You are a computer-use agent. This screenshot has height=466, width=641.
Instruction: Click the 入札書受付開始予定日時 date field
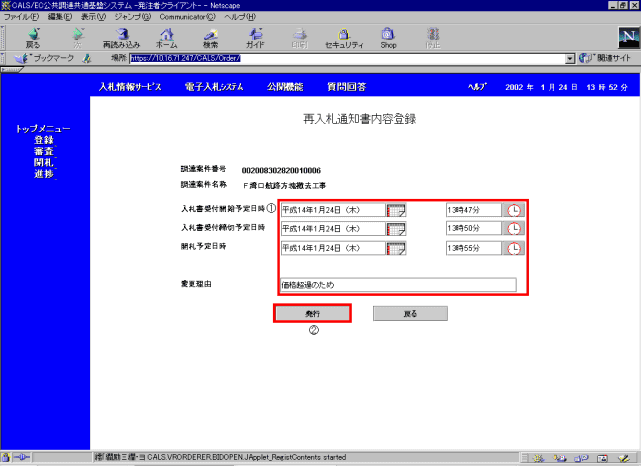333,210
